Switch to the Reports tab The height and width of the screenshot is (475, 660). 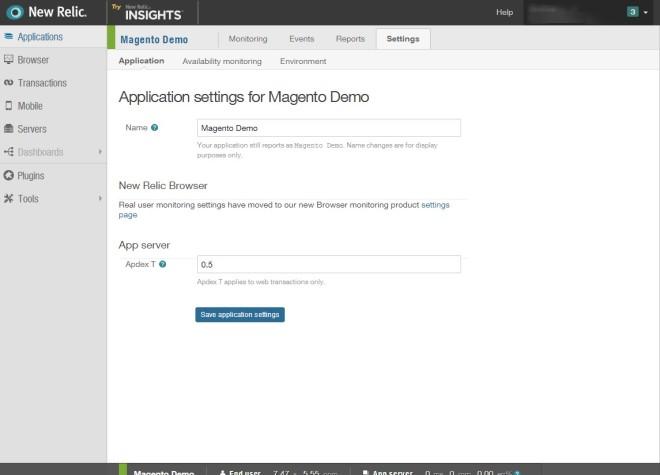point(350,39)
